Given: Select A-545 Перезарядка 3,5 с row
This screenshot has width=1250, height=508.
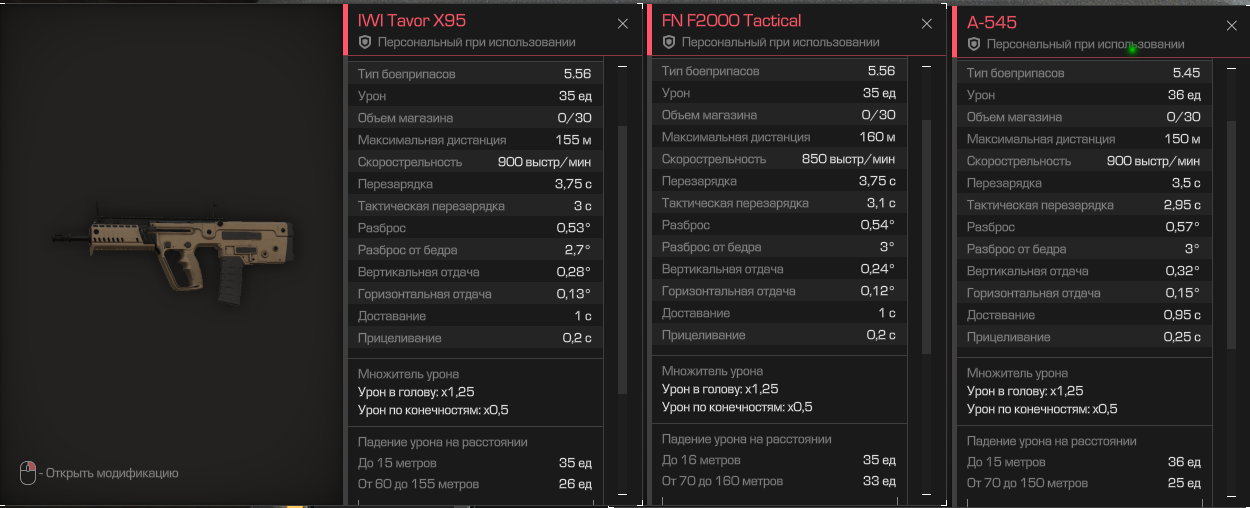Looking at the screenshot, I should [x=1085, y=183].
